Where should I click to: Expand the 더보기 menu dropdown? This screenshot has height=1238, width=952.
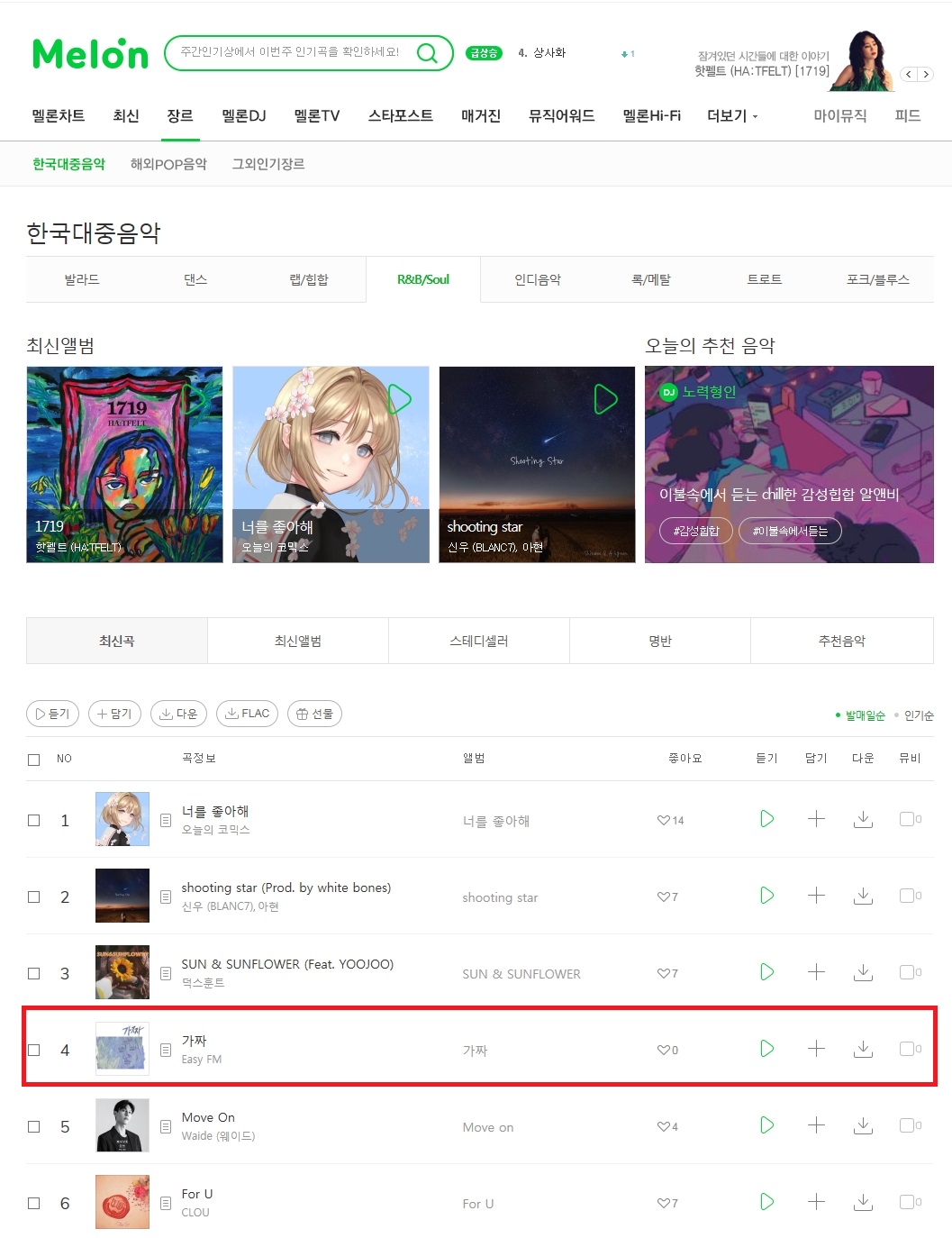pos(732,116)
